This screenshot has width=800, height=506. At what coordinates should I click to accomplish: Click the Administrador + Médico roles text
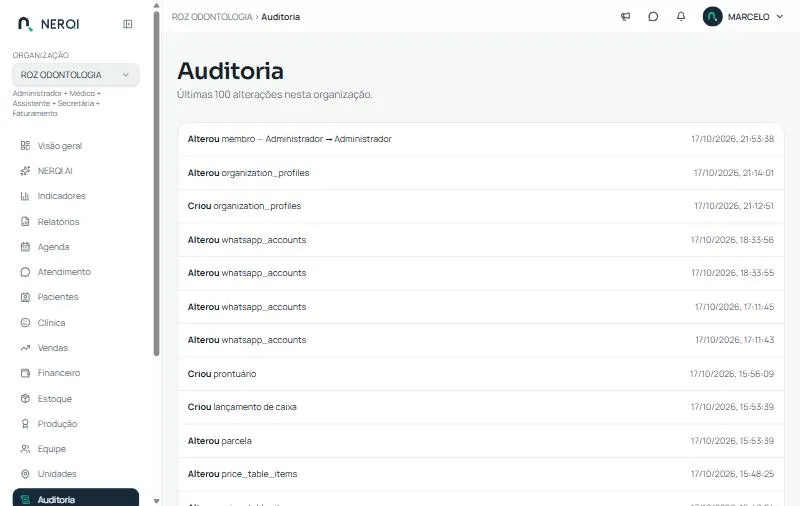pos(57,104)
